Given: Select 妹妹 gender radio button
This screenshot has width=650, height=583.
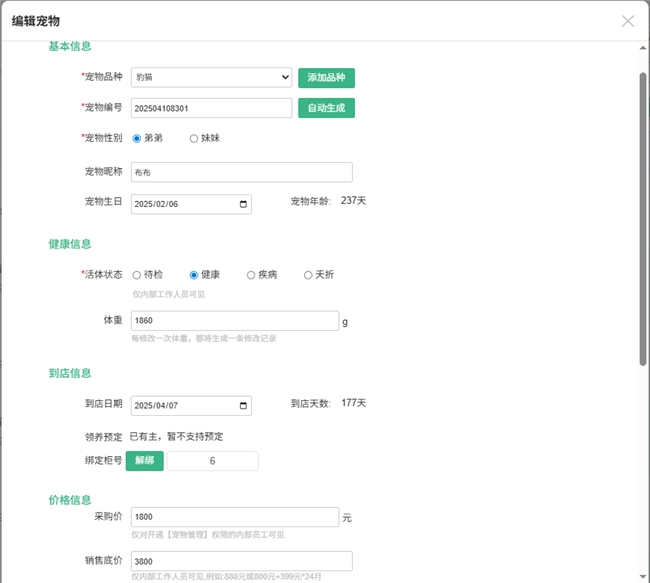Looking at the screenshot, I should click(x=194, y=138).
